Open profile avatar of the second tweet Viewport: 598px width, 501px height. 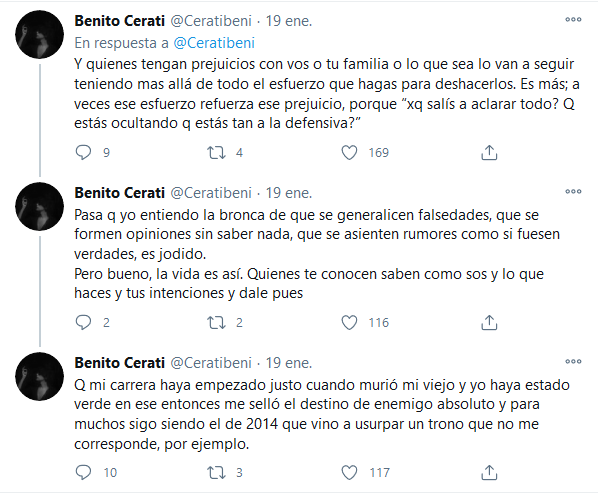coord(39,206)
